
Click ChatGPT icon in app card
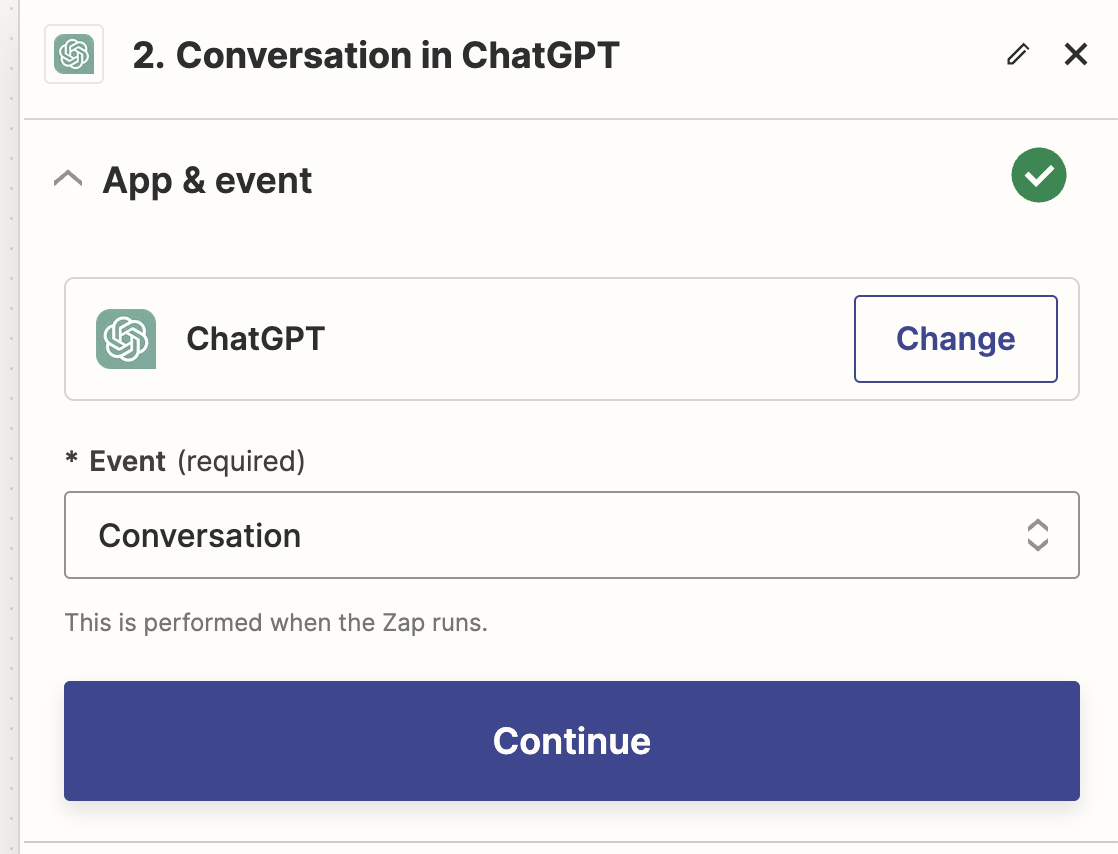tap(126, 339)
